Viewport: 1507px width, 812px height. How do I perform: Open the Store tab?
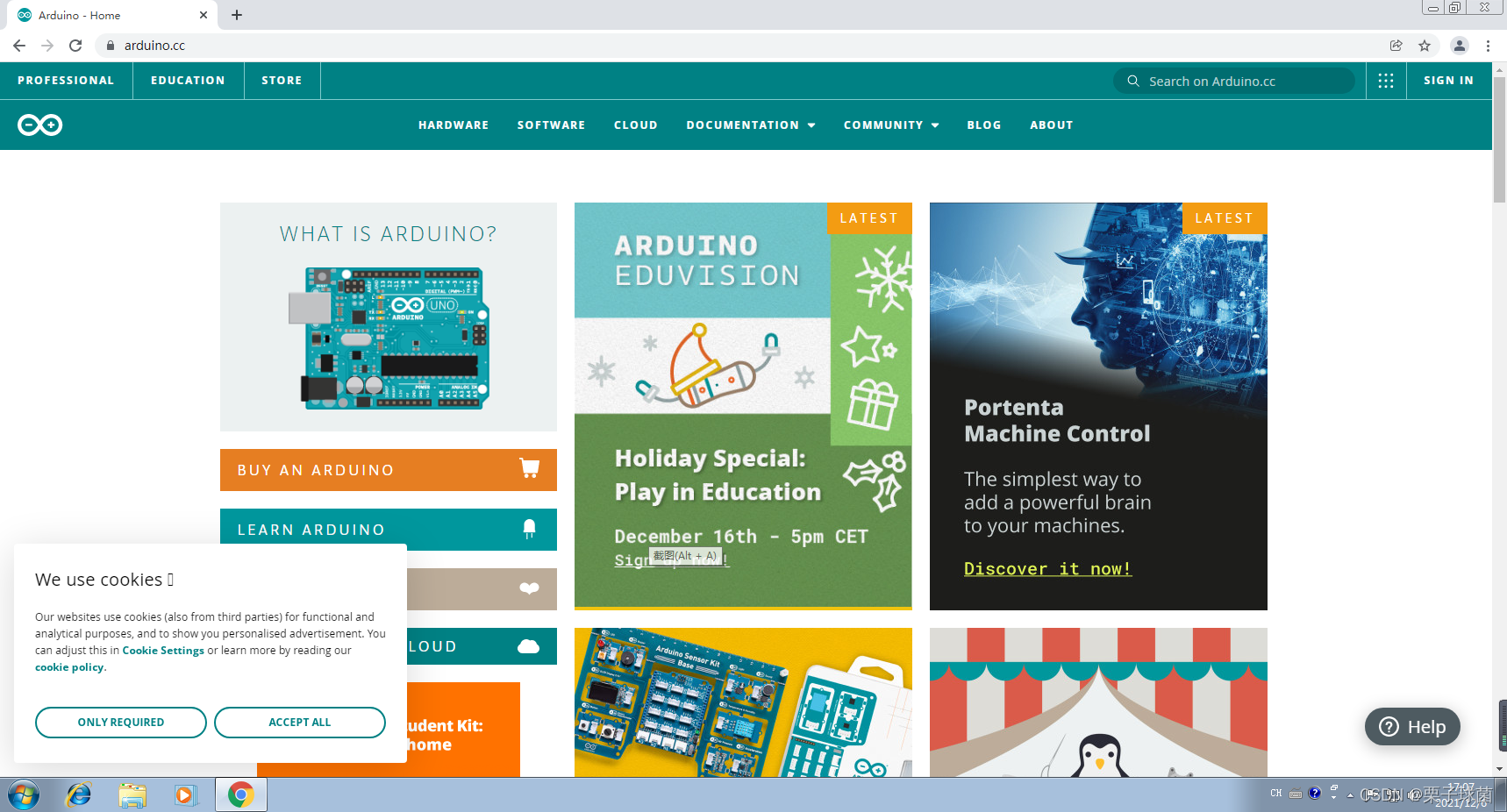282,81
